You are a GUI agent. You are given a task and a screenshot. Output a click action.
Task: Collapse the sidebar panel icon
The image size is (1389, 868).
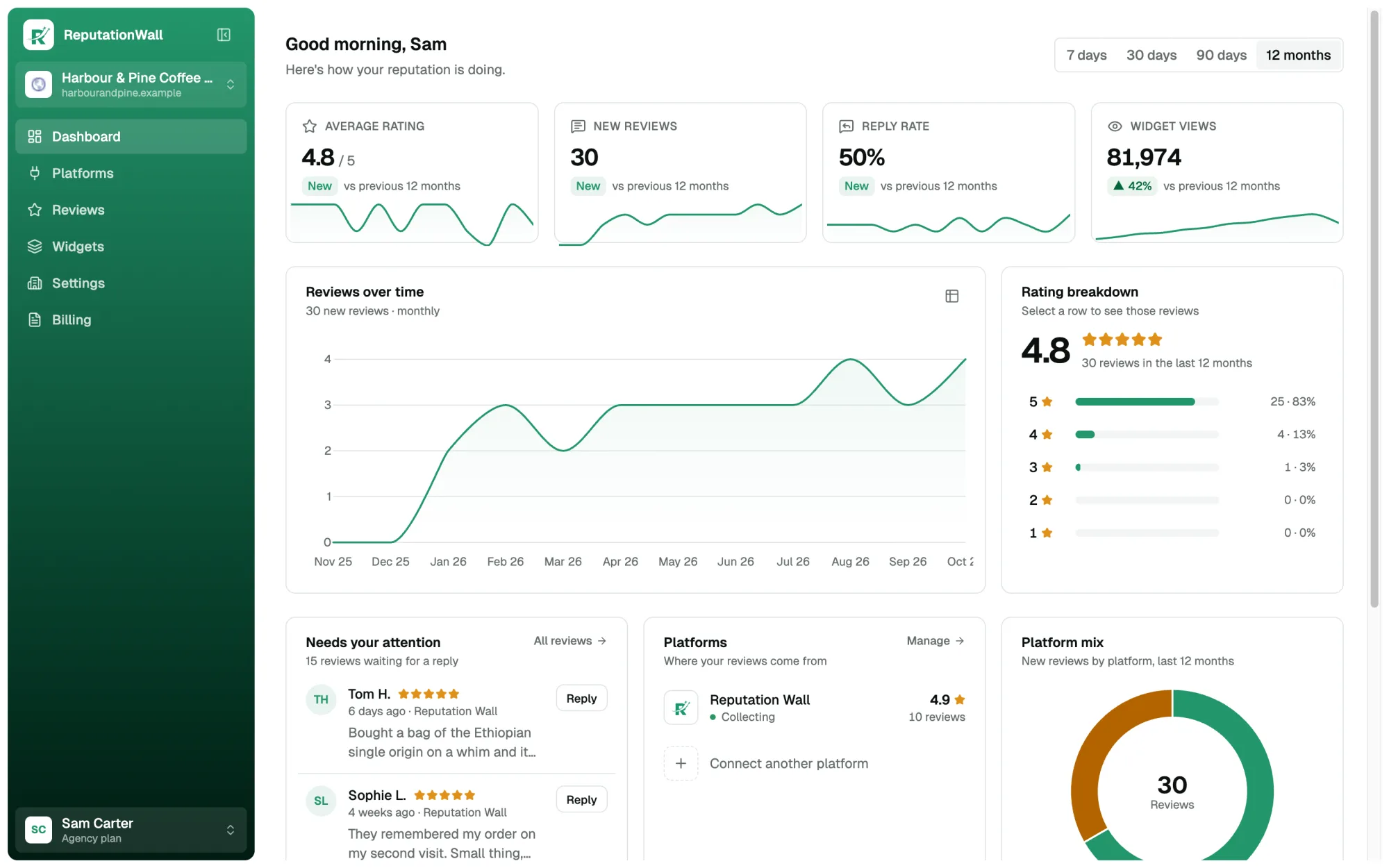[224, 35]
